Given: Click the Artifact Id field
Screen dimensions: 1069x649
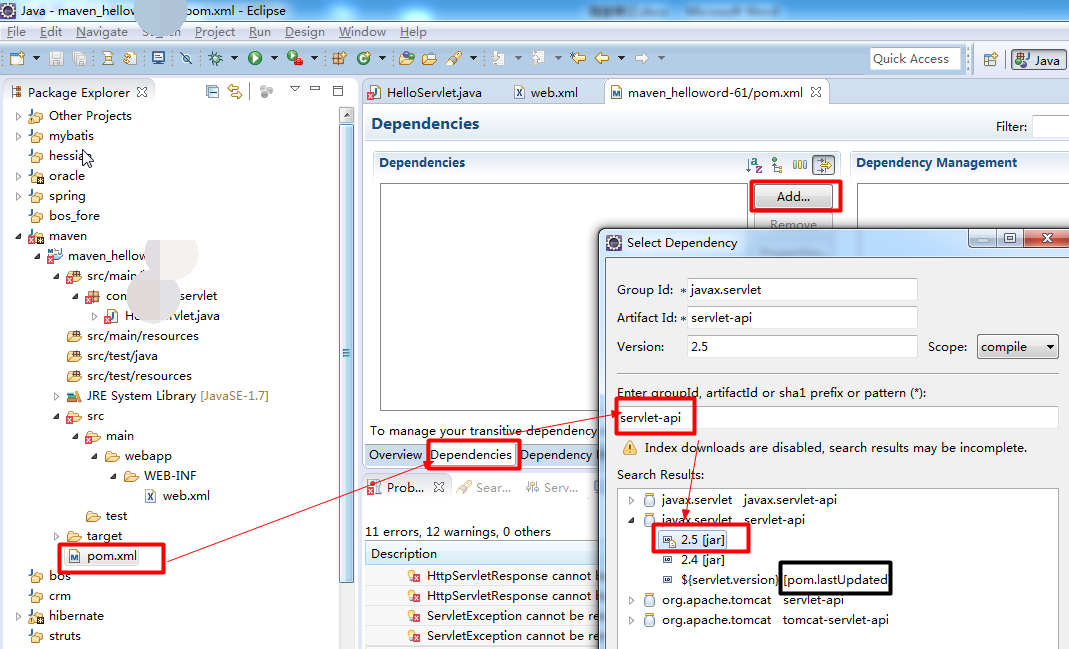Looking at the screenshot, I should tap(802, 318).
